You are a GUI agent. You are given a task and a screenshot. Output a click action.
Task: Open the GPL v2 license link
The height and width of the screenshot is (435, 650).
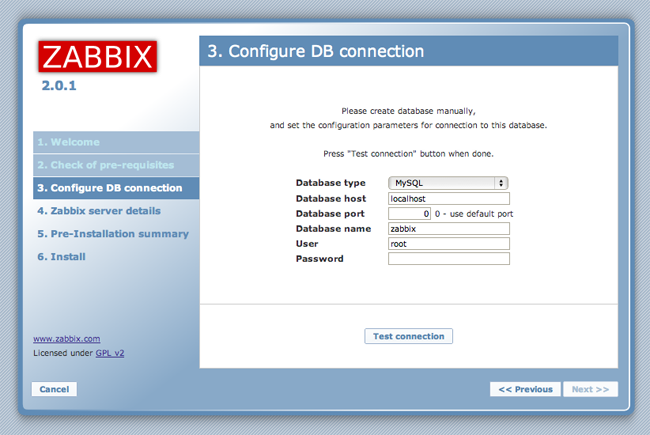point(110,353)
